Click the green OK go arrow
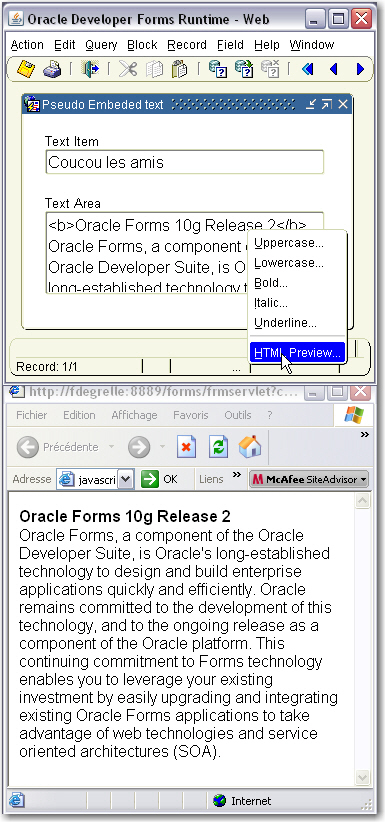Viewport: 385px width, 822px height. (150, 479)
